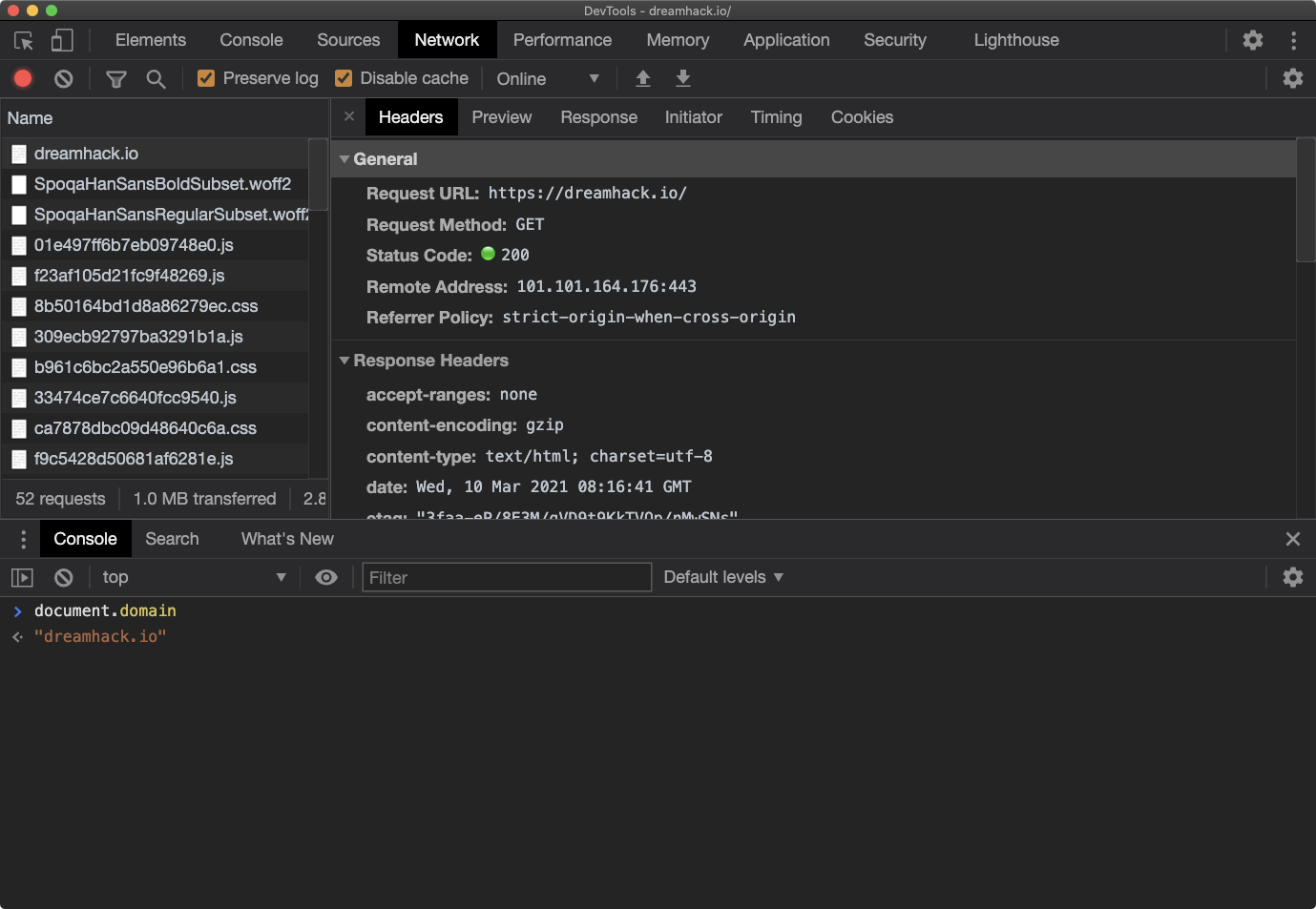Image resolution: width=1316 pixels, height=909 pixels.
Task: Select the dreamhack.io request
Action: [x=86, y=154]
